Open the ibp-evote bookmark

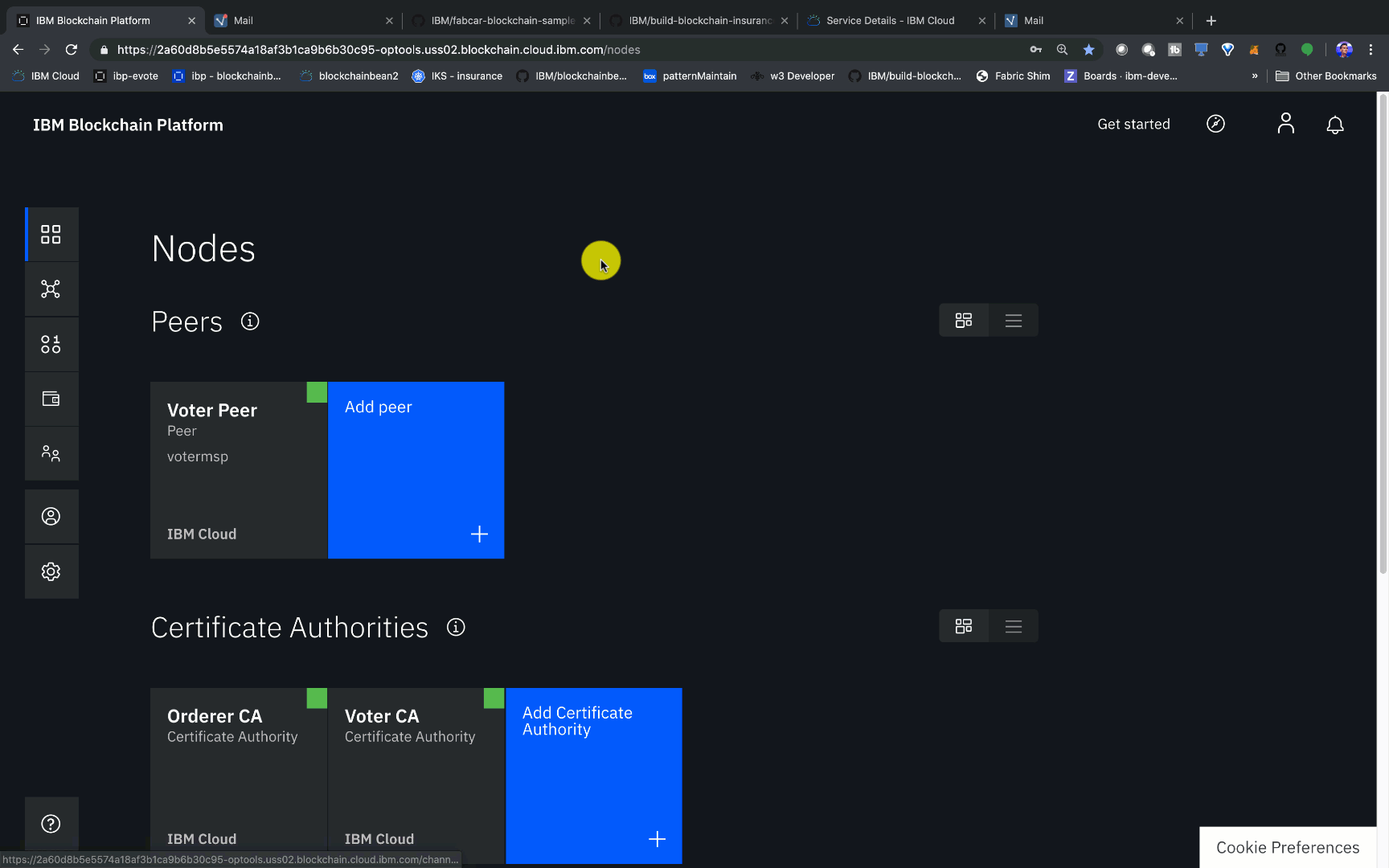click(x=126, y=76)
